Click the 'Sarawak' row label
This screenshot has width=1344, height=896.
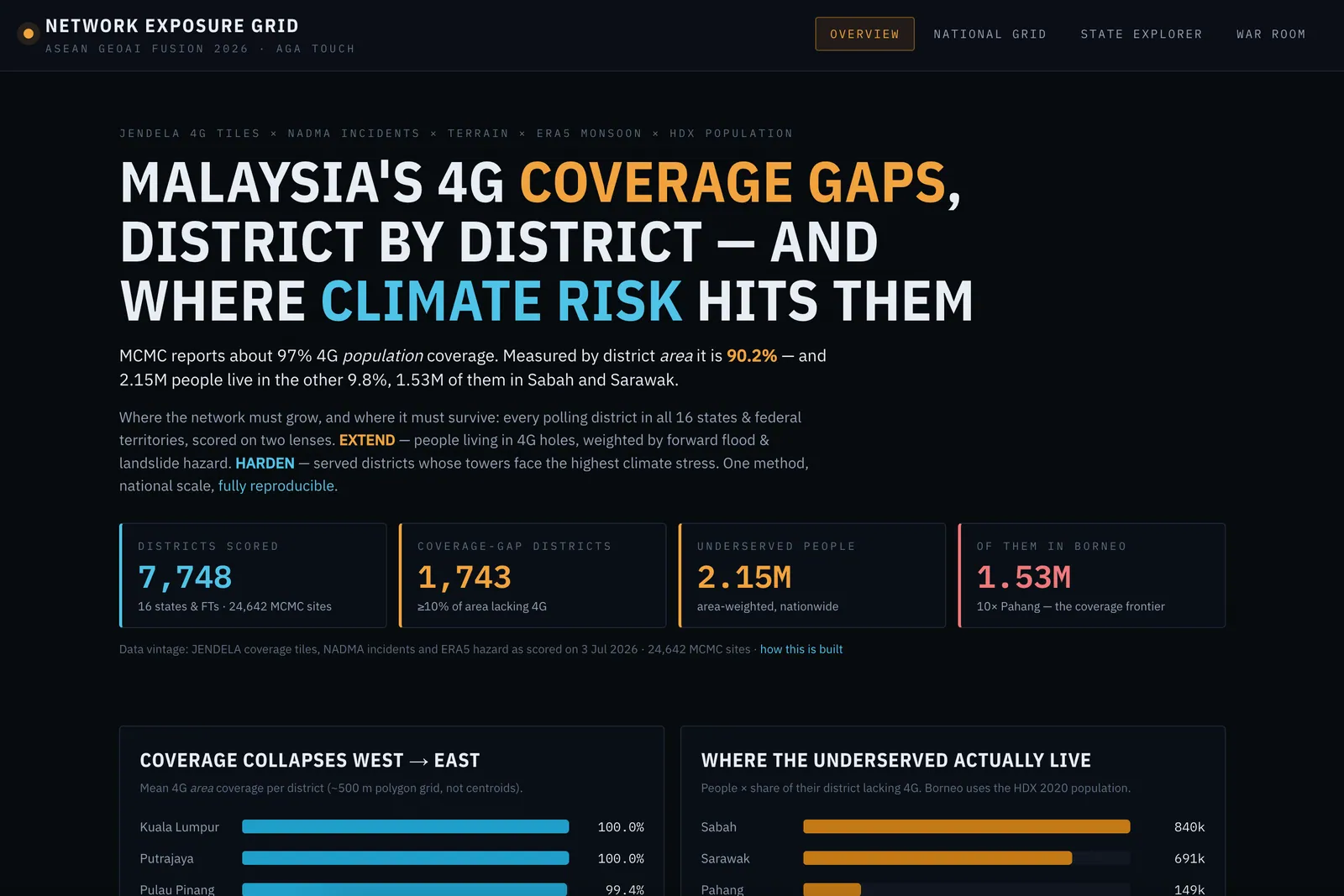(726, 858)
